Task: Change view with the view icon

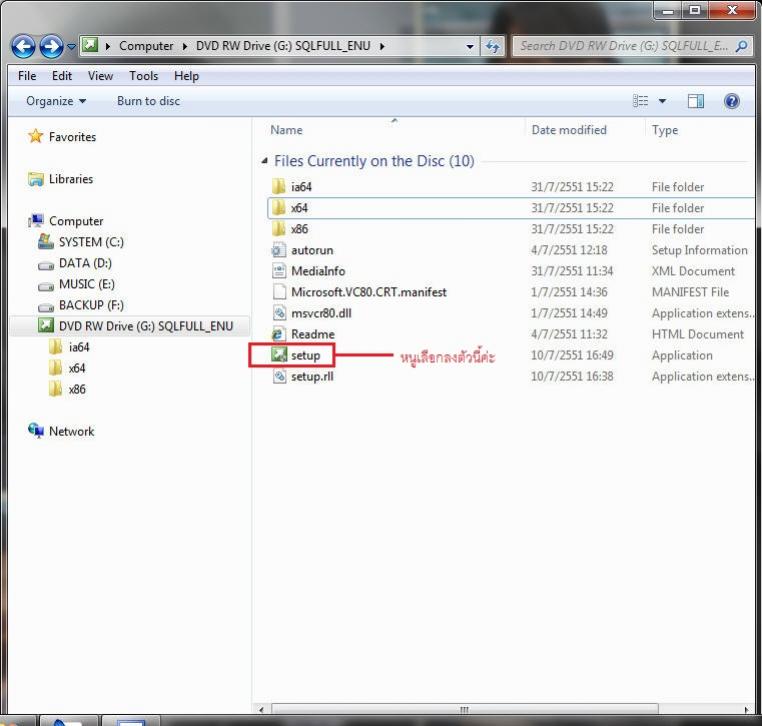Action: pos(640,101)
